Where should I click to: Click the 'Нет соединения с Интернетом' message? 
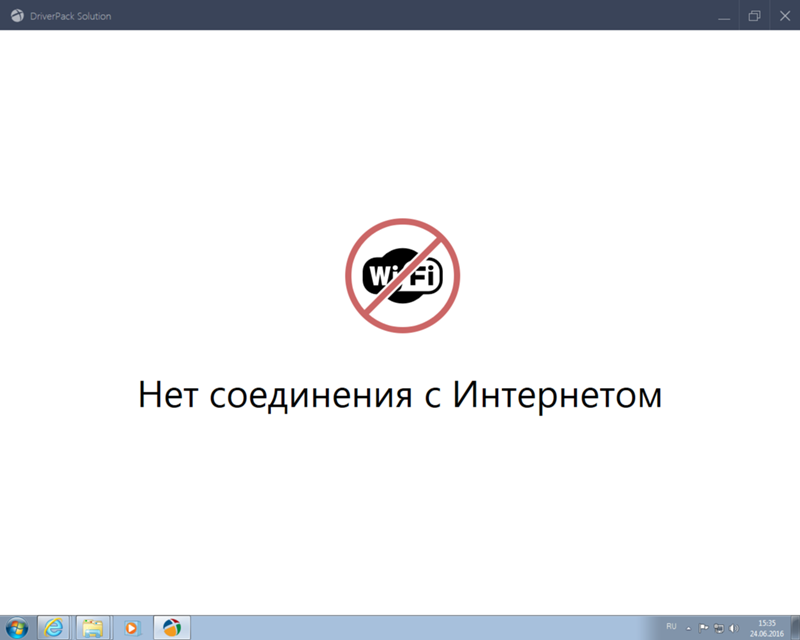click(x=400, y=395)
